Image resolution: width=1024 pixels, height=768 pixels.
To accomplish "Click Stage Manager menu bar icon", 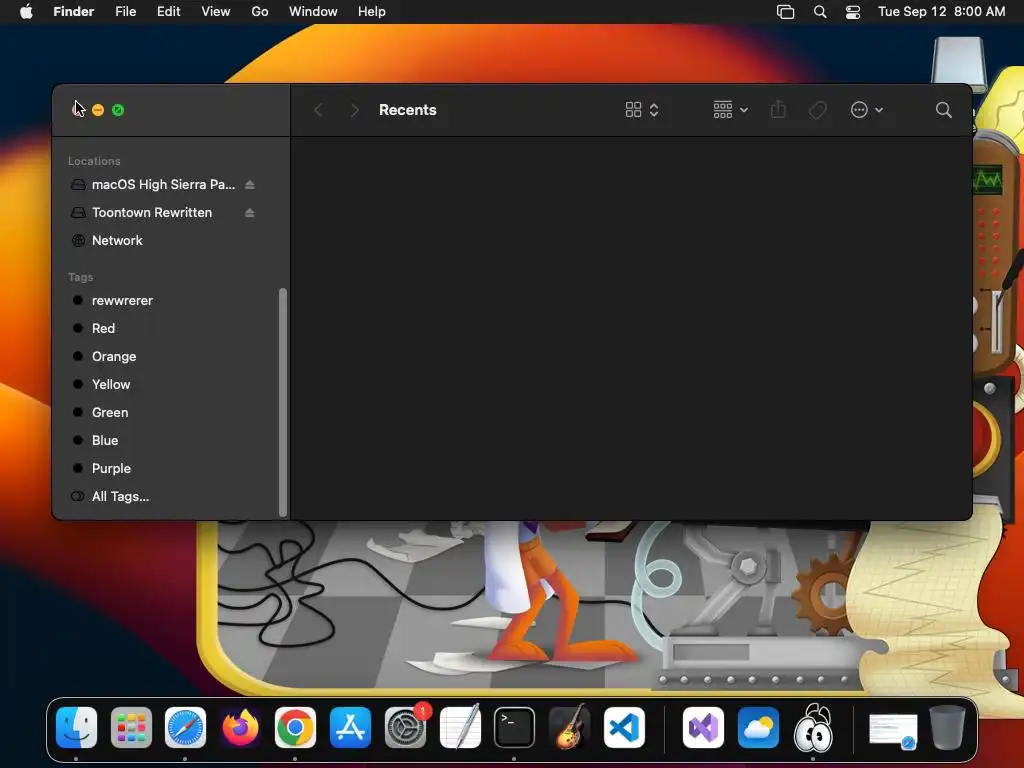I will point(786,12).
